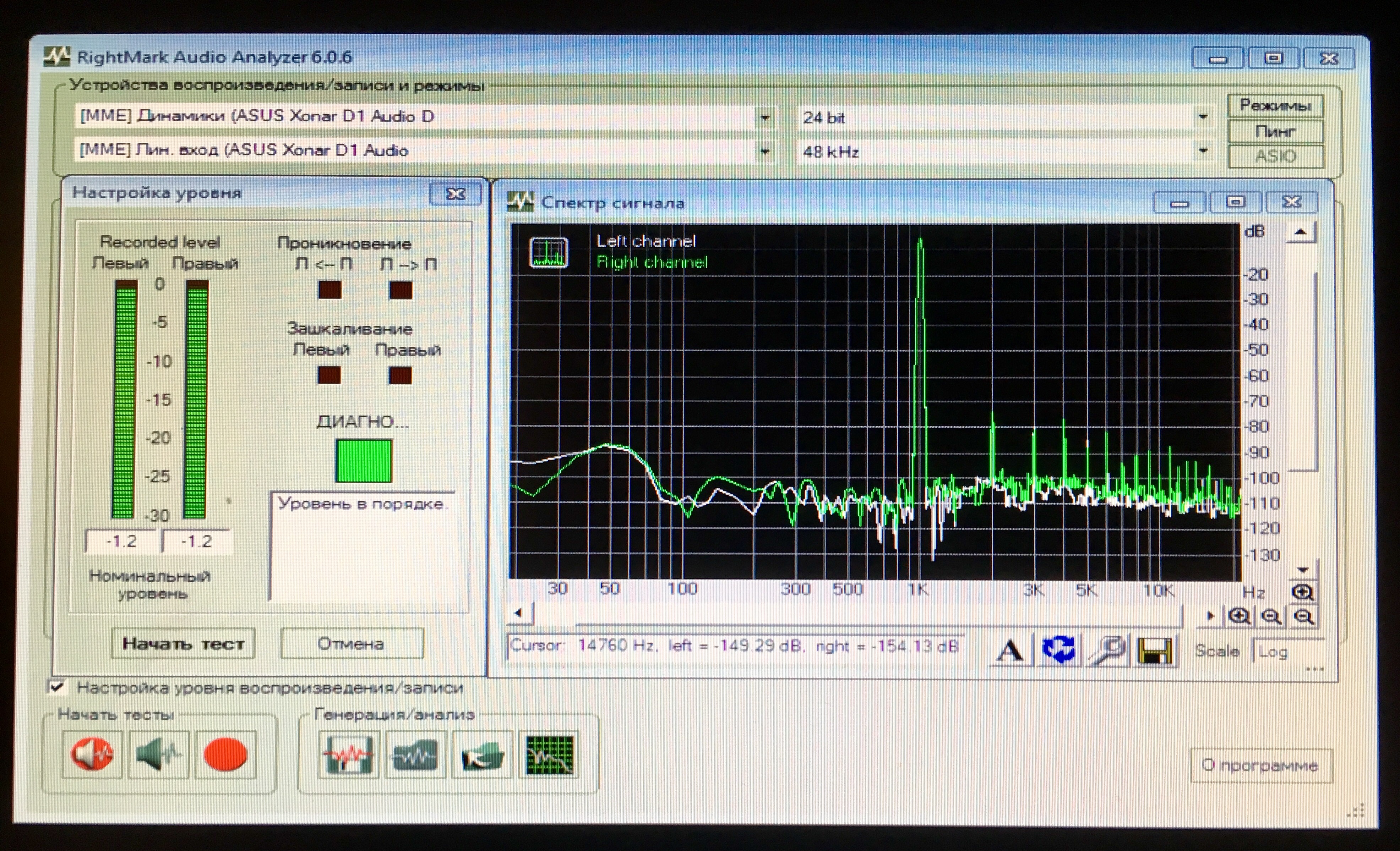1400x851 pixels.
Task: Click the Начать тест button
Action: (183, 644)
